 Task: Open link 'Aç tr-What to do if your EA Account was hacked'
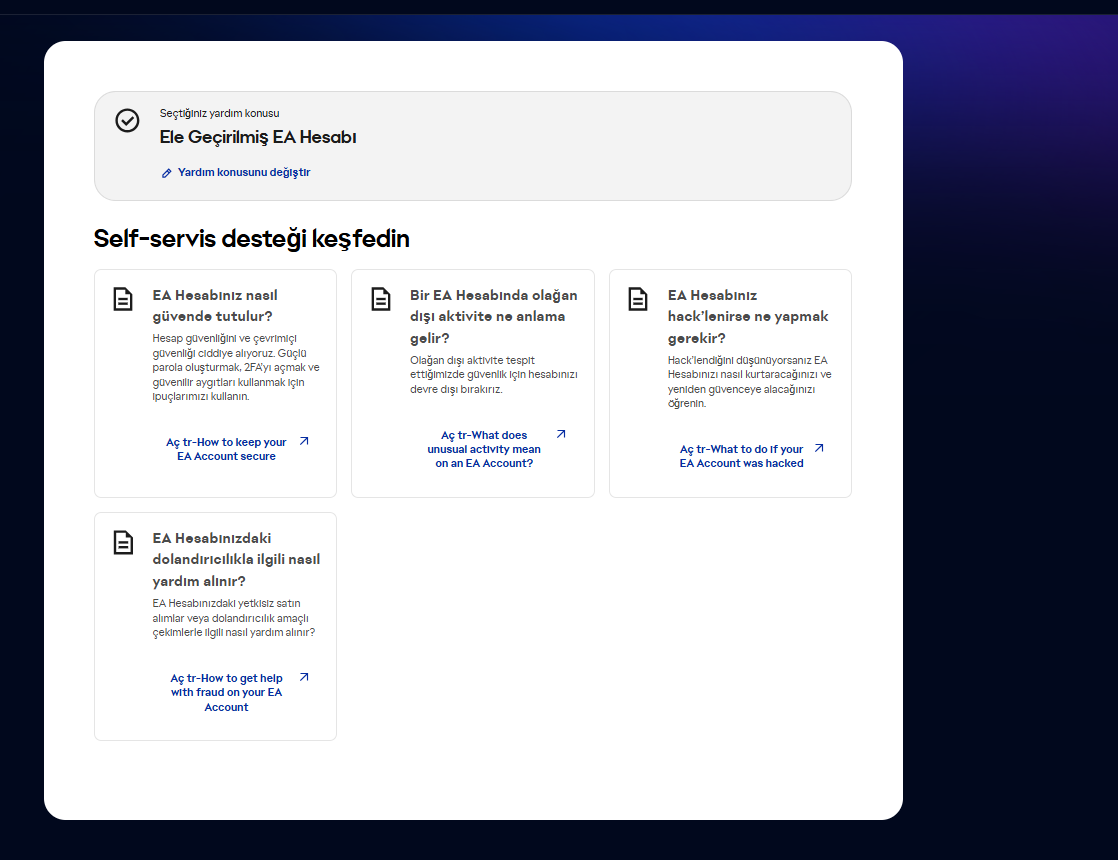[x=742, y=456]
